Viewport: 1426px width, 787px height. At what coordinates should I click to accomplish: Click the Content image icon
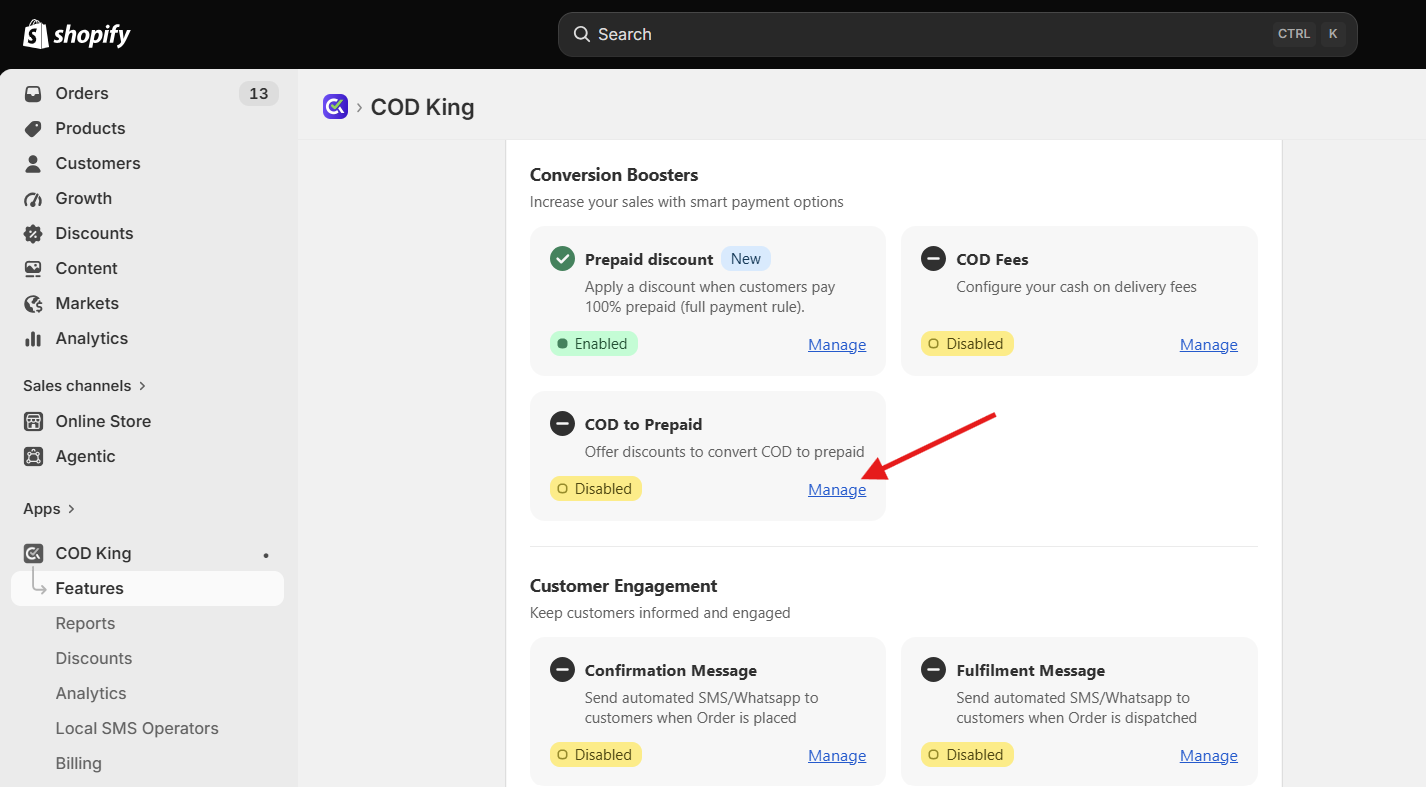coord(33,268)
